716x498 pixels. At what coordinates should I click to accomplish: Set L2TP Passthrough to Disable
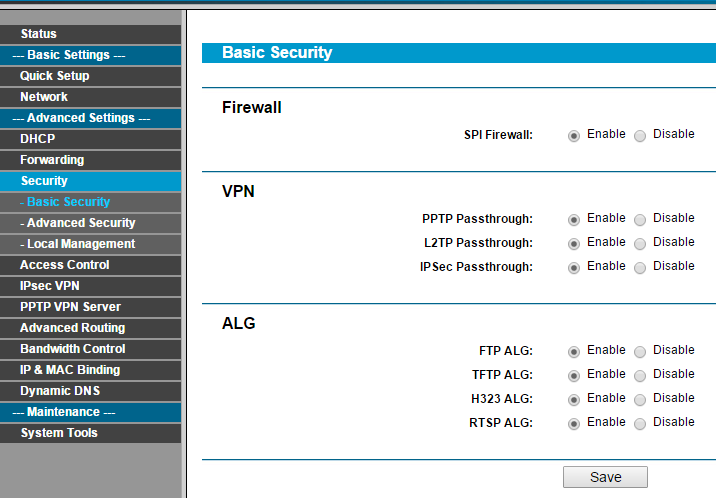click(x=640, y=243)
